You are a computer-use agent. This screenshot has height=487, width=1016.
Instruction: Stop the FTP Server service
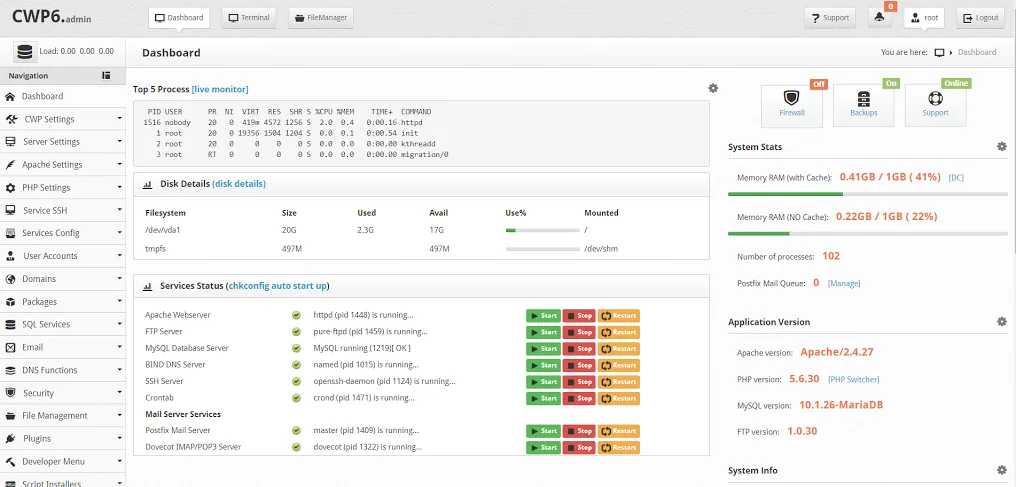(579, 332)
